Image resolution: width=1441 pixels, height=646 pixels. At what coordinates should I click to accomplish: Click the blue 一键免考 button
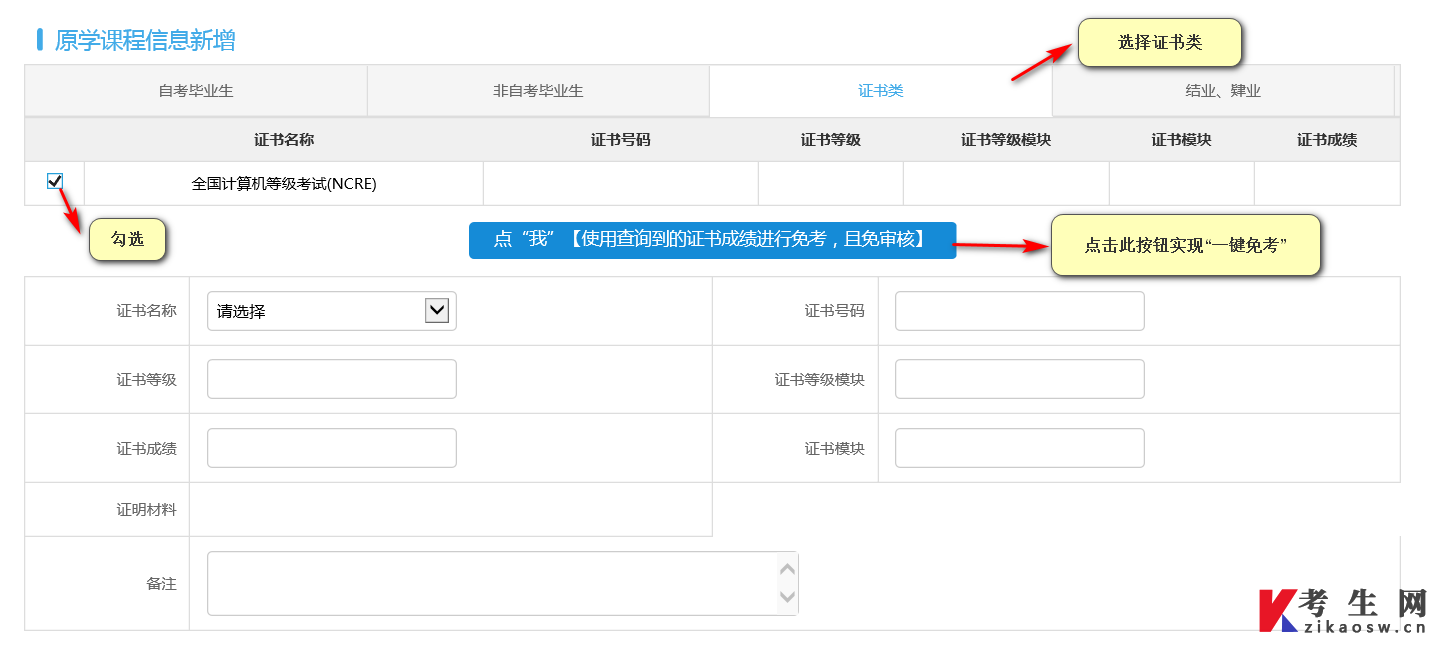tap(712, 240)
